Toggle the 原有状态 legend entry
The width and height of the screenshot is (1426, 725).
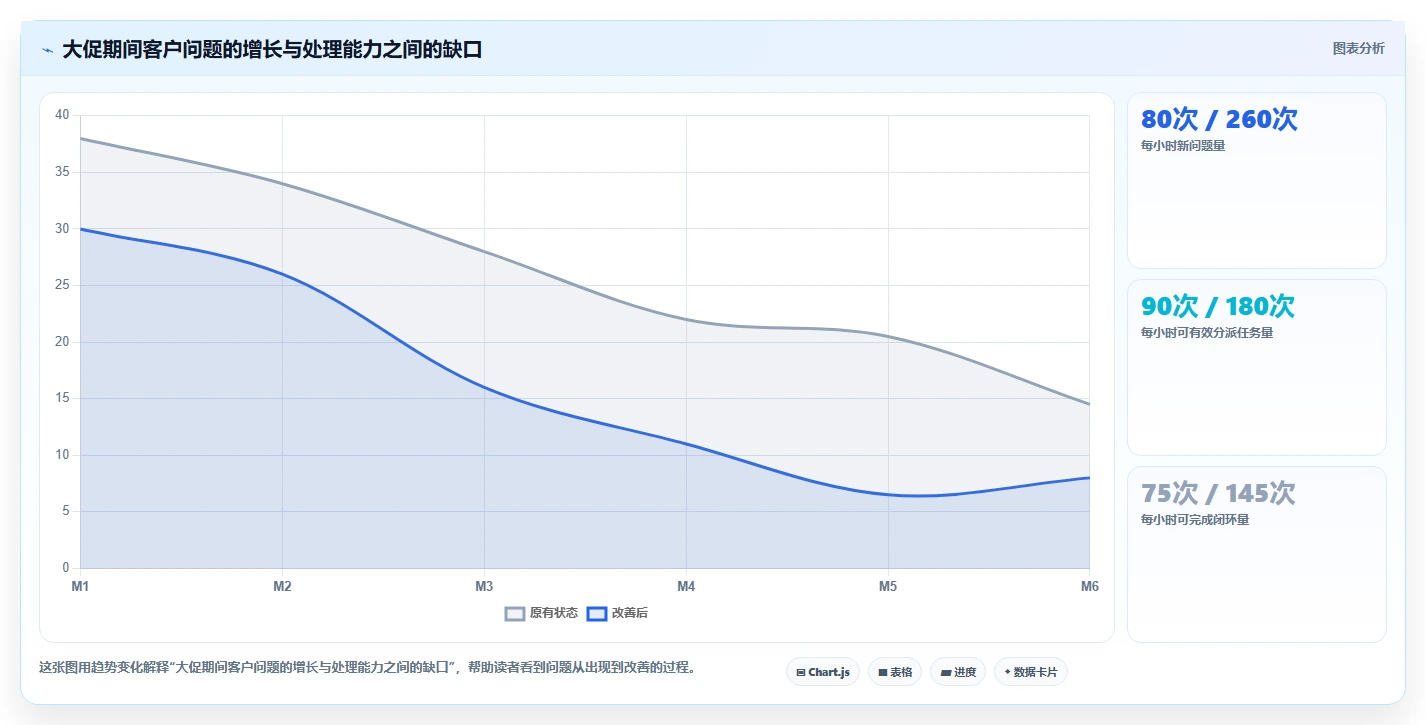541,613
